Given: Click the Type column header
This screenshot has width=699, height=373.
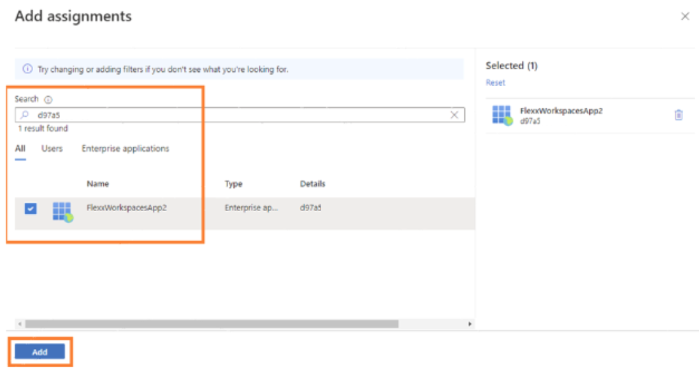Looking at the screenshot, I should (x=234, y=184).
